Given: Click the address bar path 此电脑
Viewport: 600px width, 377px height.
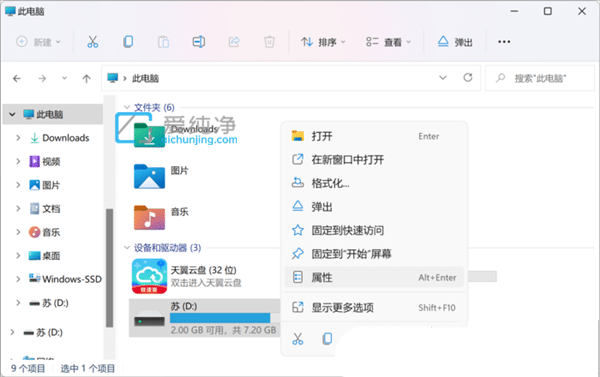Looking at the screenshot, I should [145, 78].
